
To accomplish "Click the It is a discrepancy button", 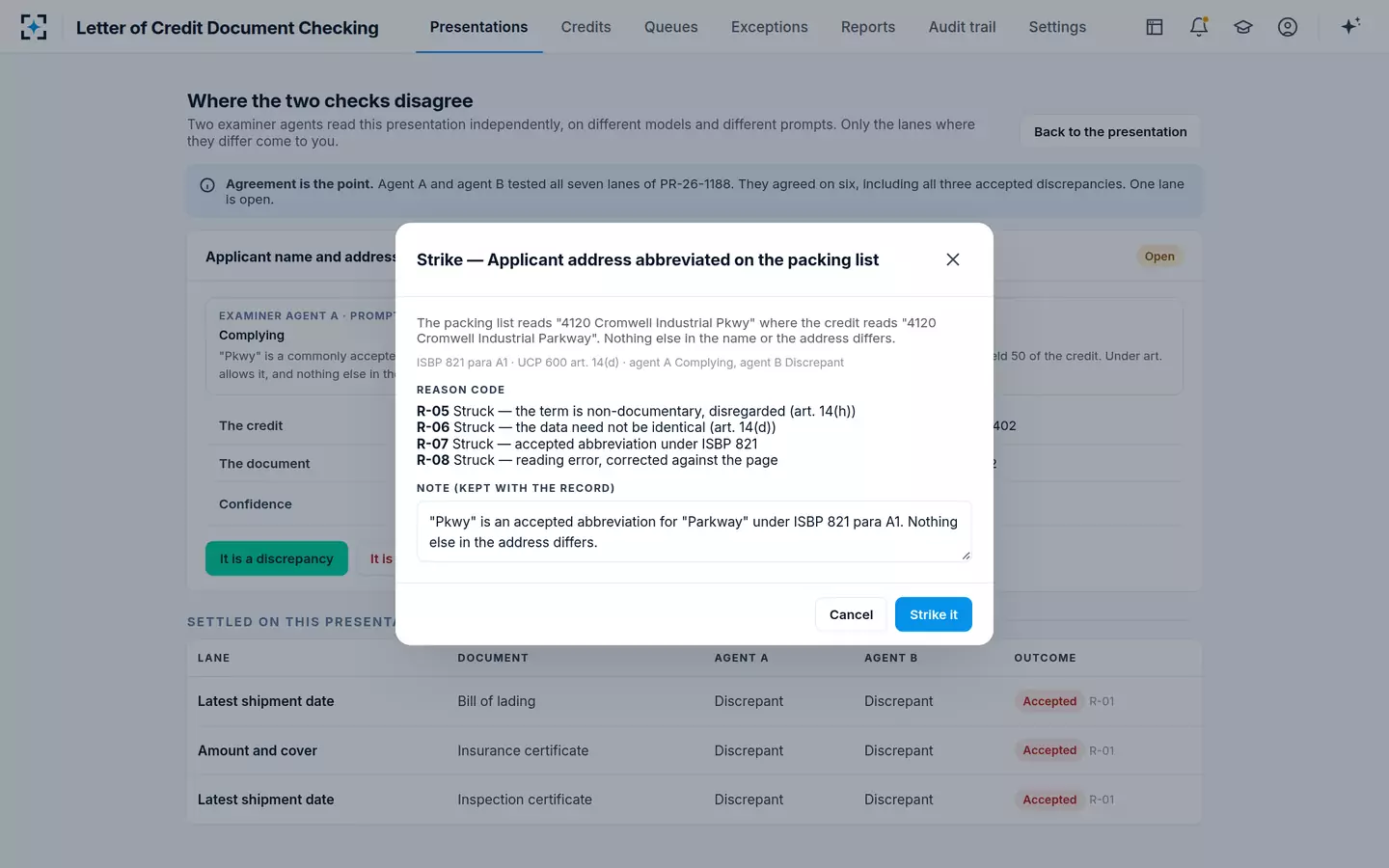I will point(276,558).
